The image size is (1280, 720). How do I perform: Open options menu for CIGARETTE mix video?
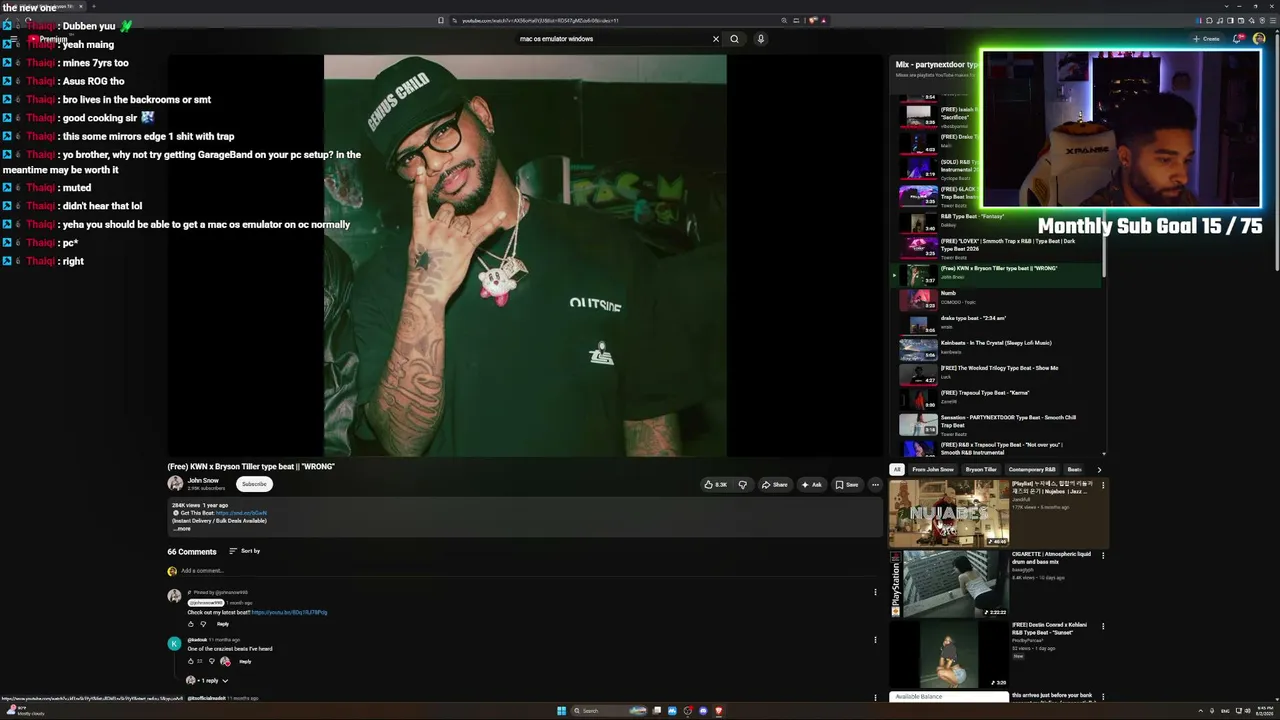click(1103, 555)
